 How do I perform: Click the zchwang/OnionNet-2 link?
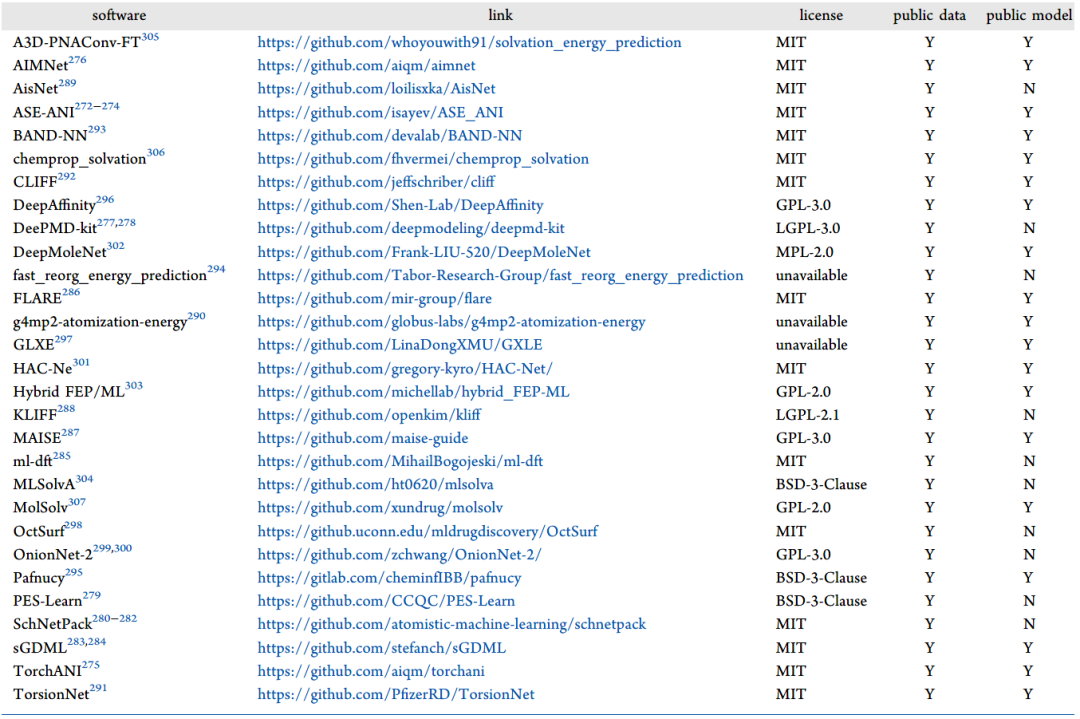click(399, 555)
